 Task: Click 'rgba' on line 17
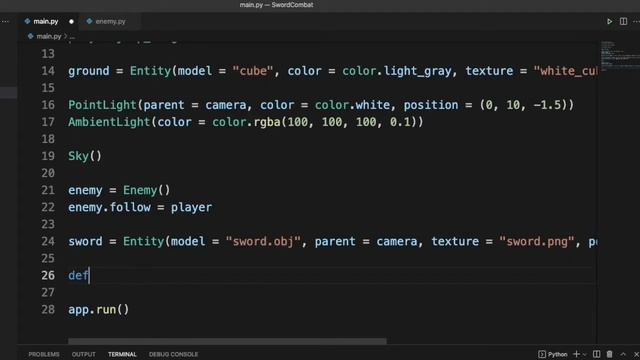(267, 122)
